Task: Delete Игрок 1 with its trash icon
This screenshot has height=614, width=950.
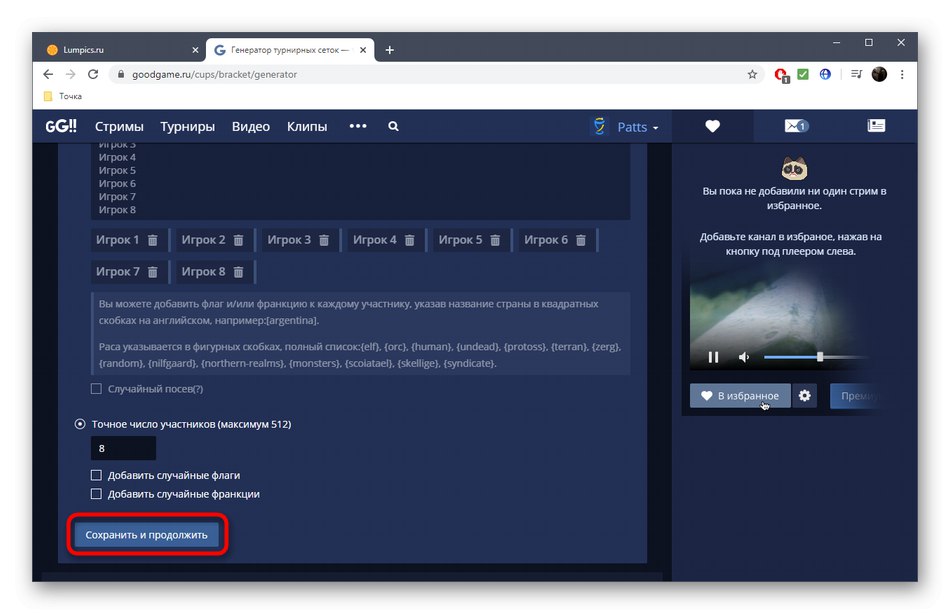Action: [150, 239]
